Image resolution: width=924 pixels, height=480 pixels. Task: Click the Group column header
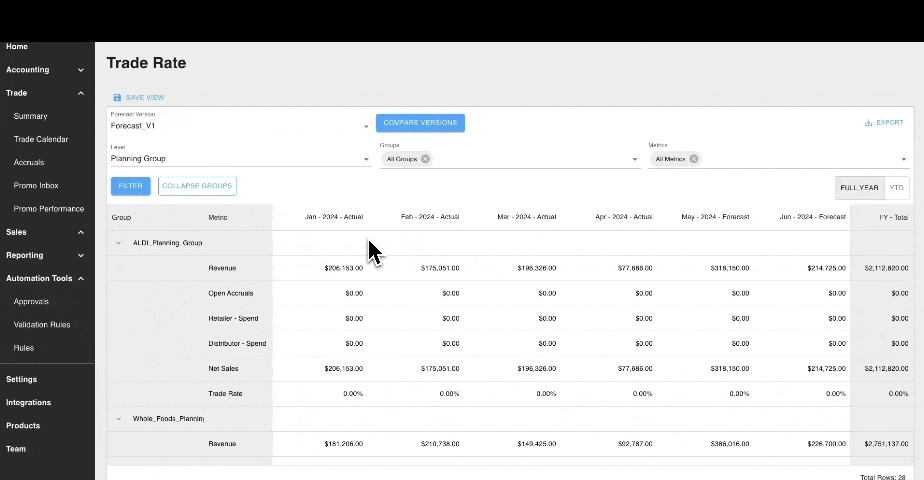pos(121,217)
